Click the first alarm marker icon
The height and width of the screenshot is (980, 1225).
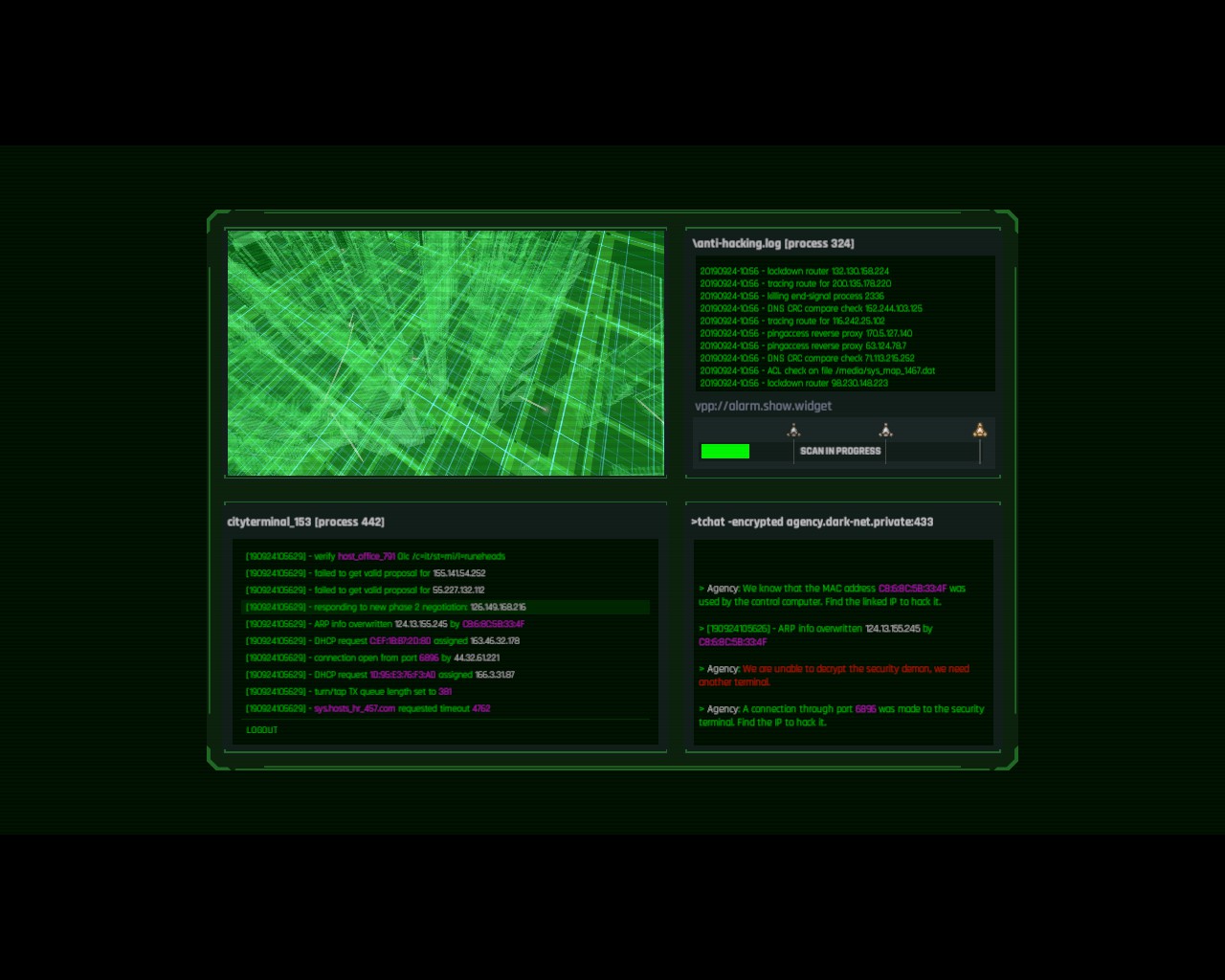coord(793,431)
